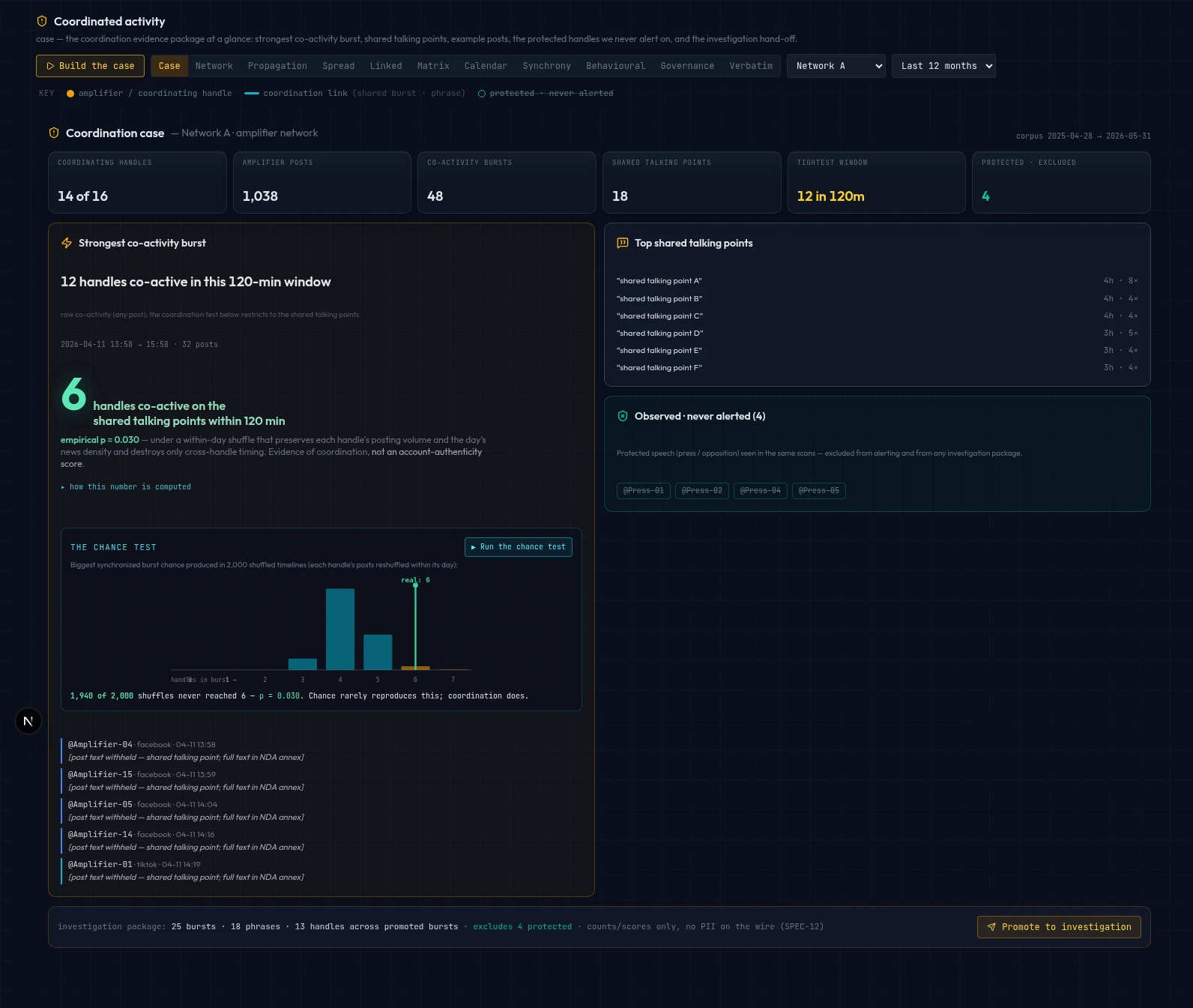The width and height of the screenshot is (1193, 1008).
Task: Open the Network A dropdown
Action: point(836,66)
